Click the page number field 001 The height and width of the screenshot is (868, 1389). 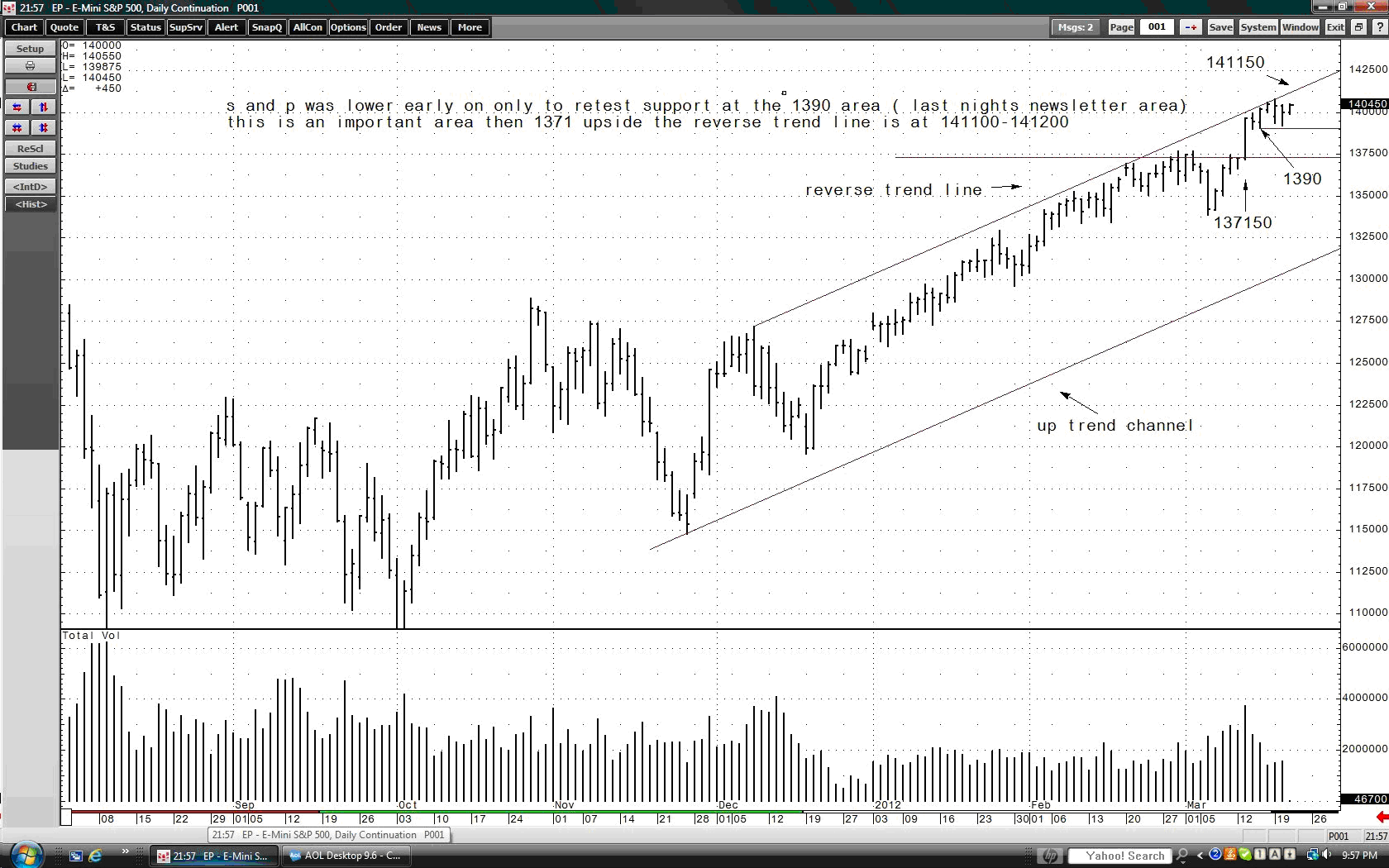[x=1157, y=26]
